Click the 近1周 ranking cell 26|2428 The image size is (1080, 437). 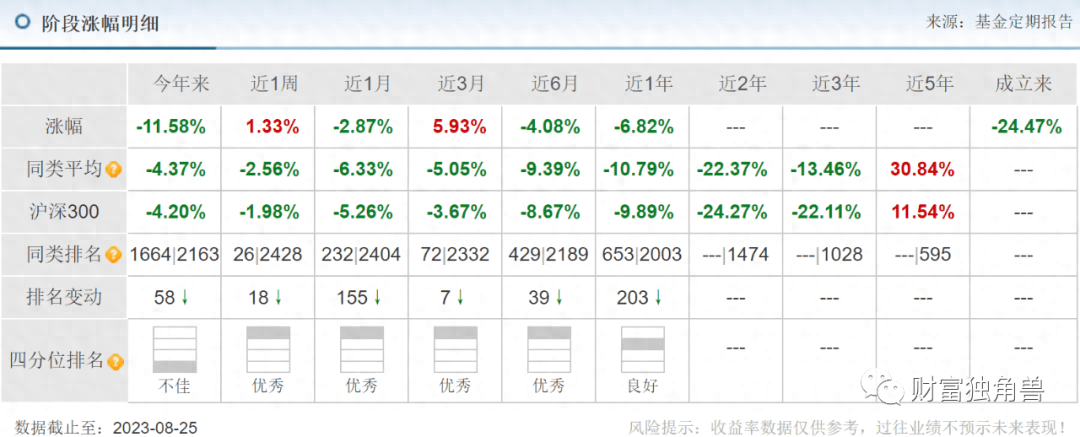pos(268,255)
